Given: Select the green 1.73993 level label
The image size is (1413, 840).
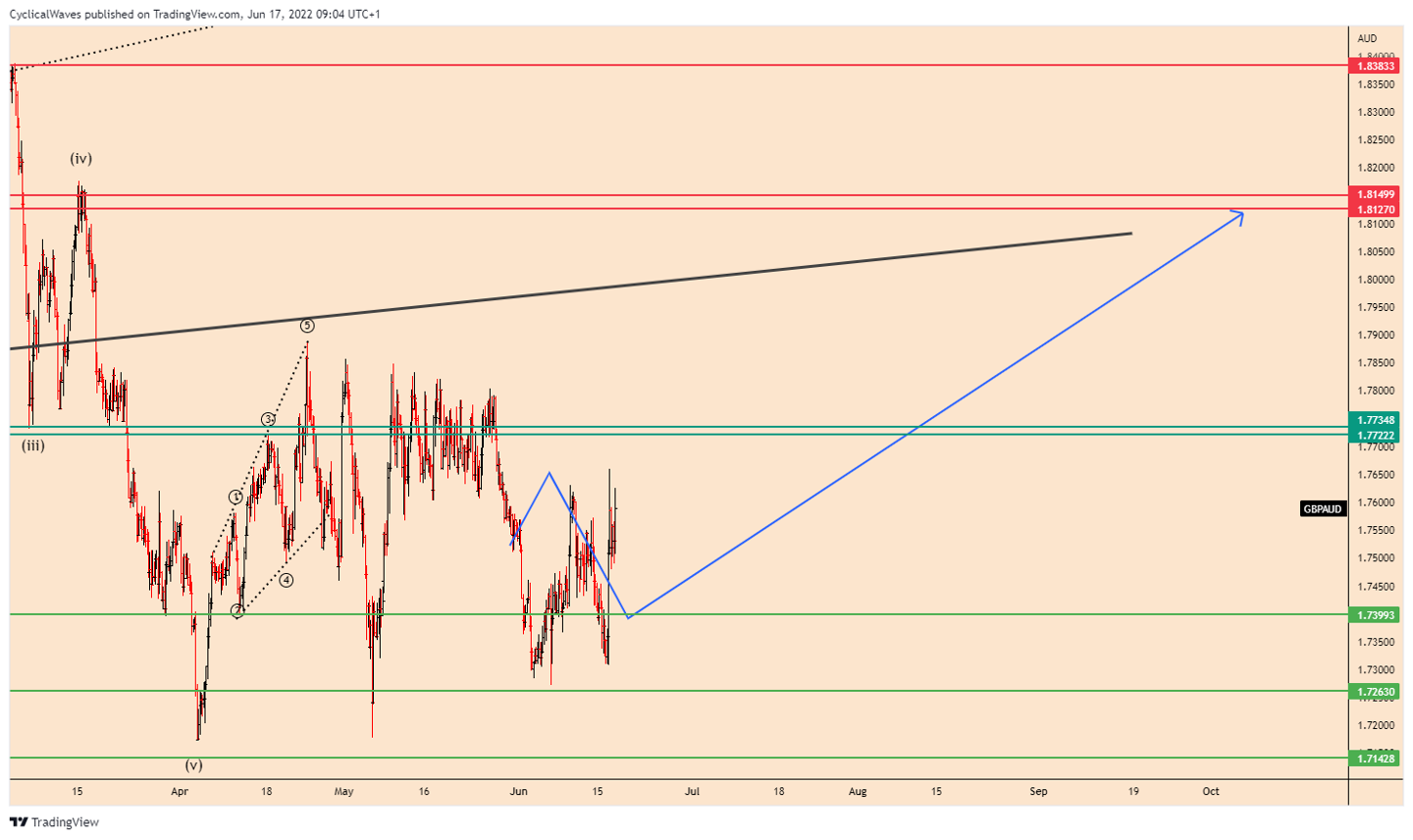Looking at the screenshot, I should click(x=1375, y=615).
